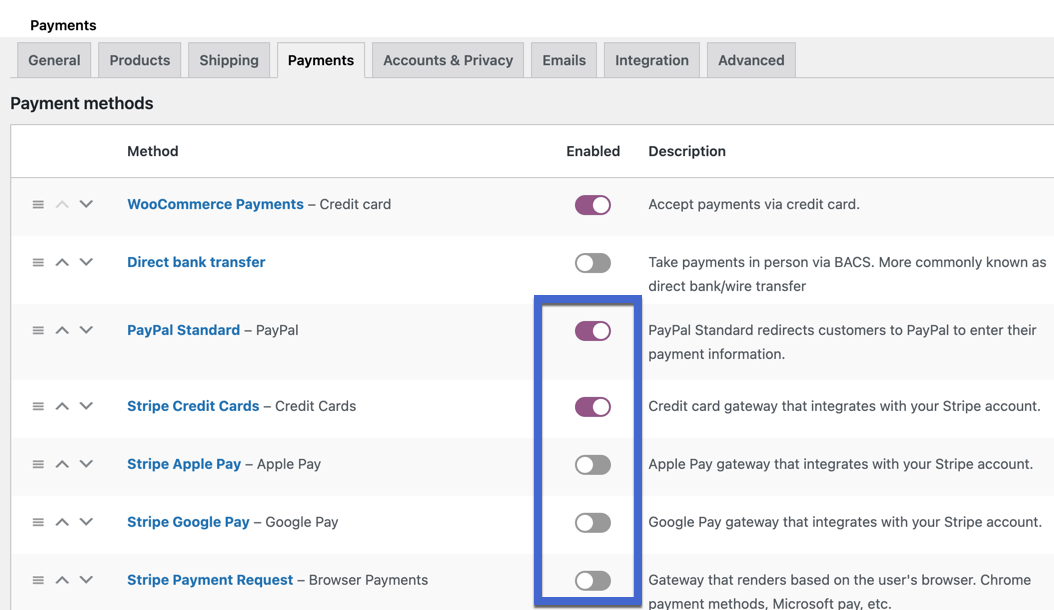Grab the drag handle for Stripe Google Pay
Viewport: 1054px width, 610px height.
(x=38, y=522)
